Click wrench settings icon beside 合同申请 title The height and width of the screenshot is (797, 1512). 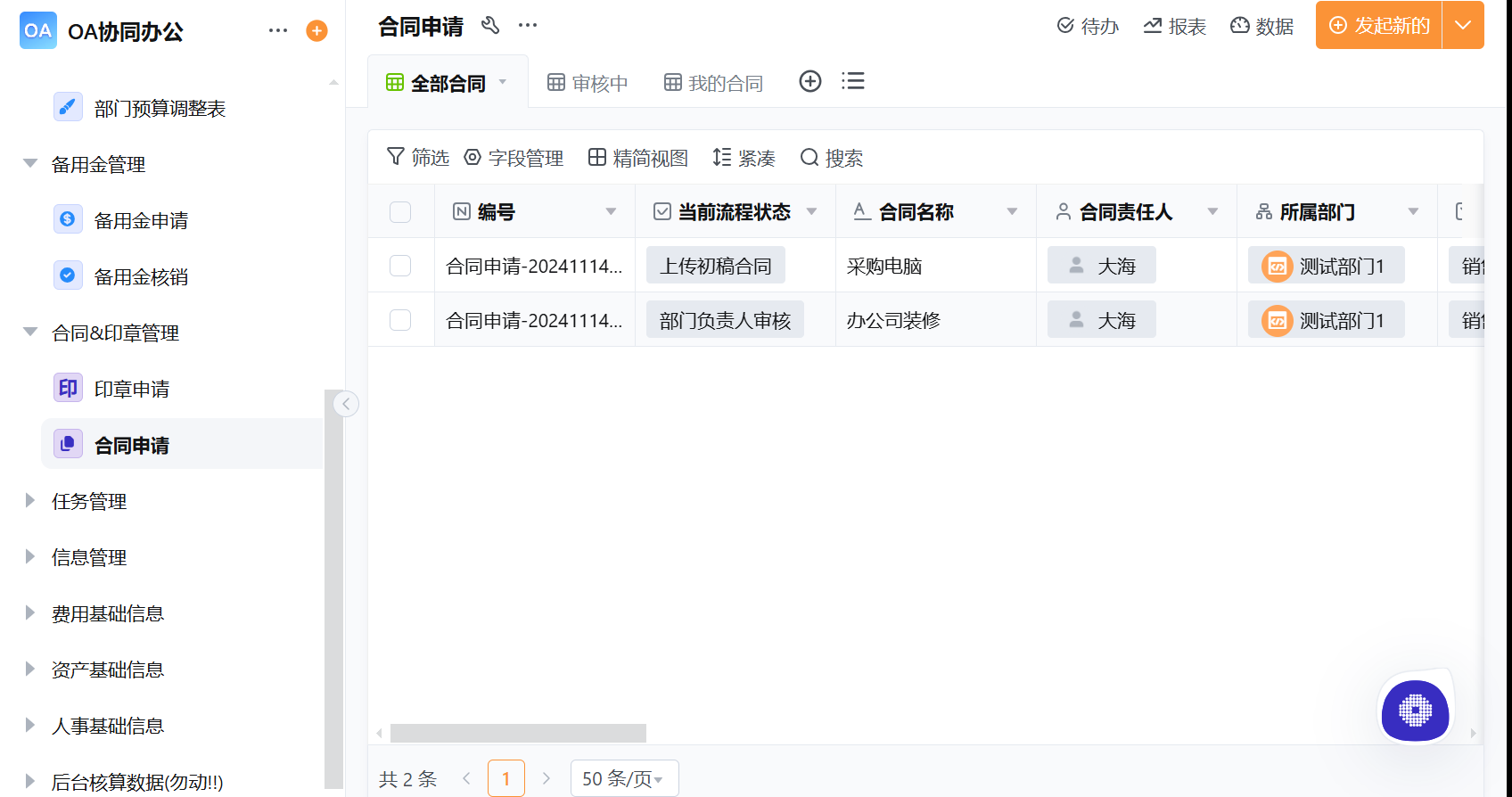pos(490,25)
